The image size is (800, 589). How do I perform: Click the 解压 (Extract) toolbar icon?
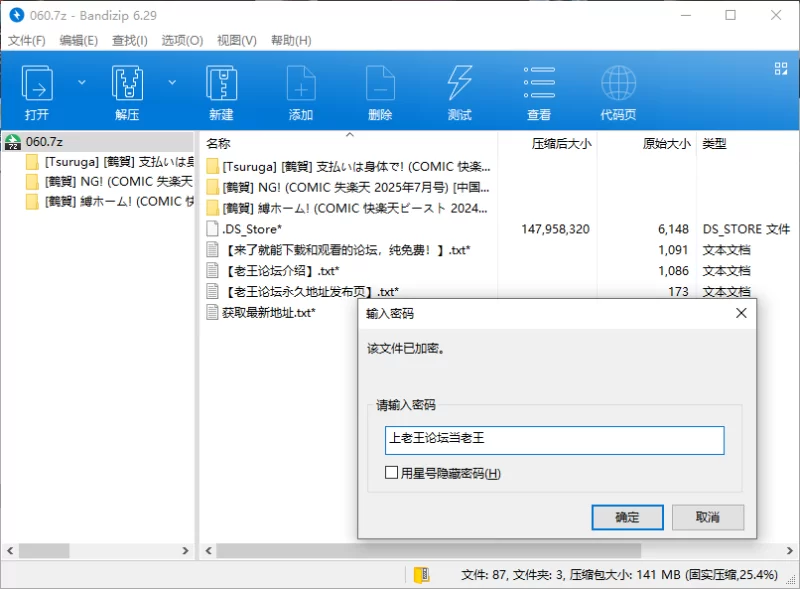tap(127, 83)
